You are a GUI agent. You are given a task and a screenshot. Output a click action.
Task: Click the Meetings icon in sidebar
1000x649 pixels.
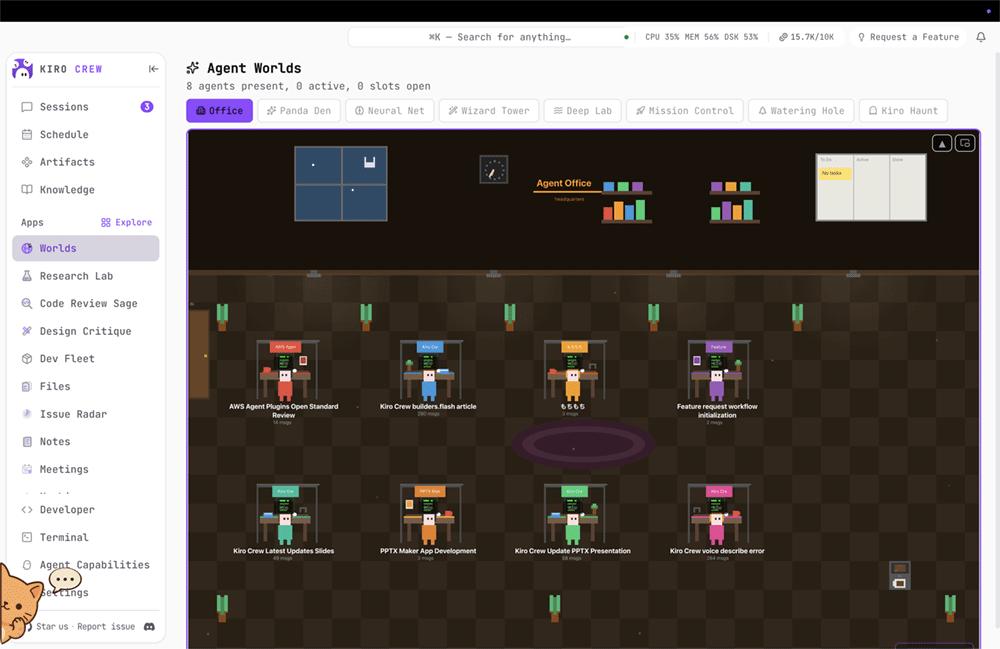pos(27,469)
